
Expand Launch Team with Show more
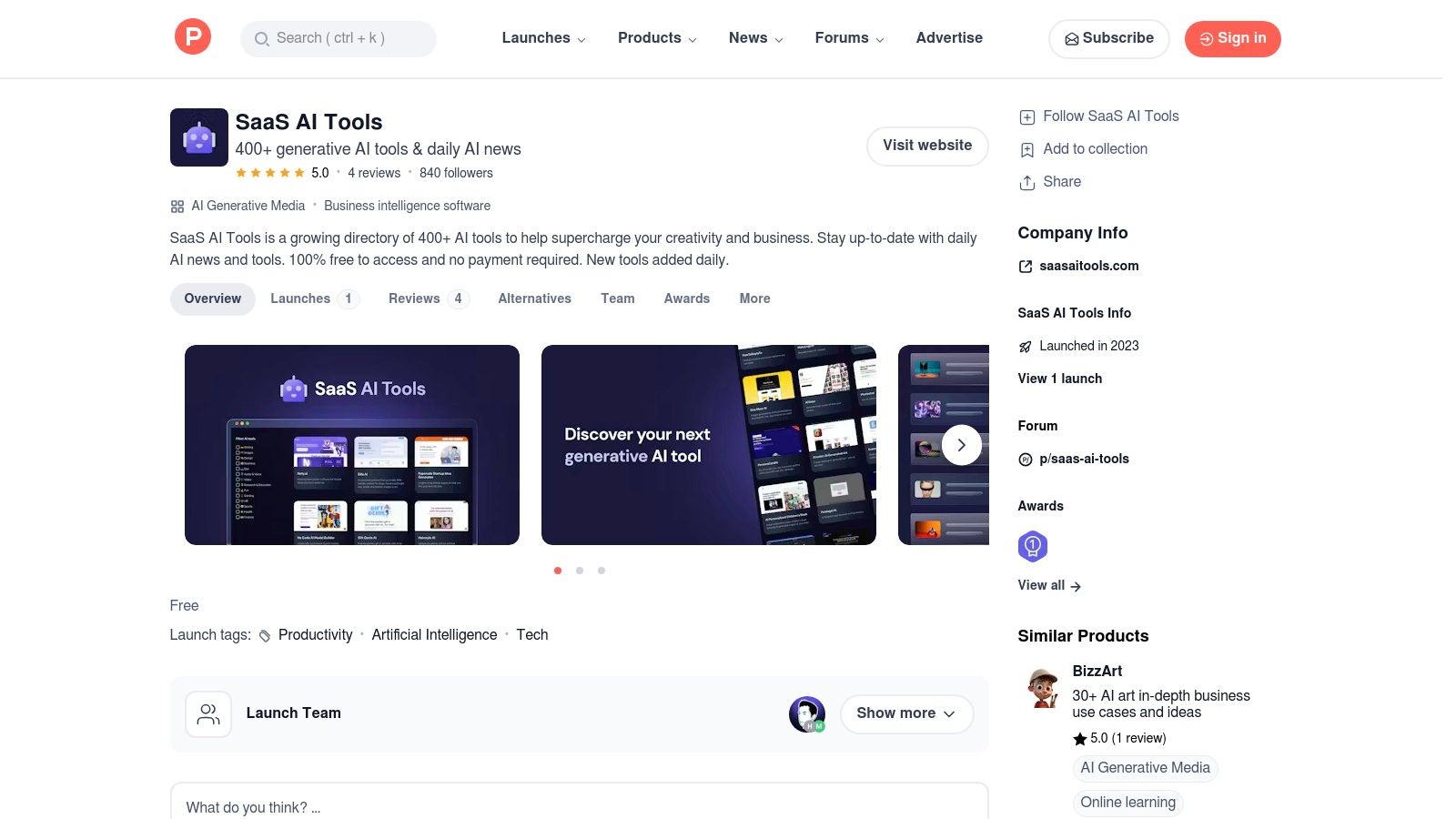pyautogui.click(x=905, y=713)
